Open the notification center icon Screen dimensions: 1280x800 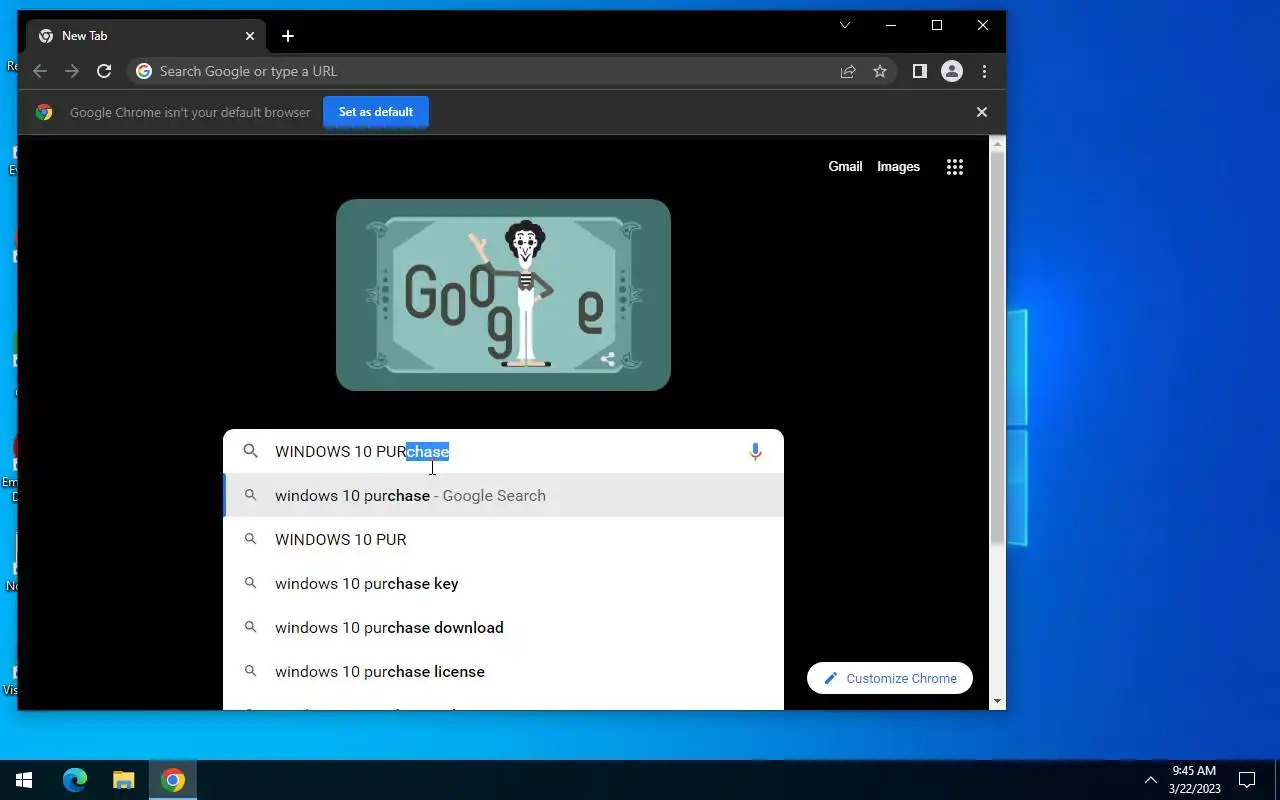pyautogui.click(x=1247, y=780)
